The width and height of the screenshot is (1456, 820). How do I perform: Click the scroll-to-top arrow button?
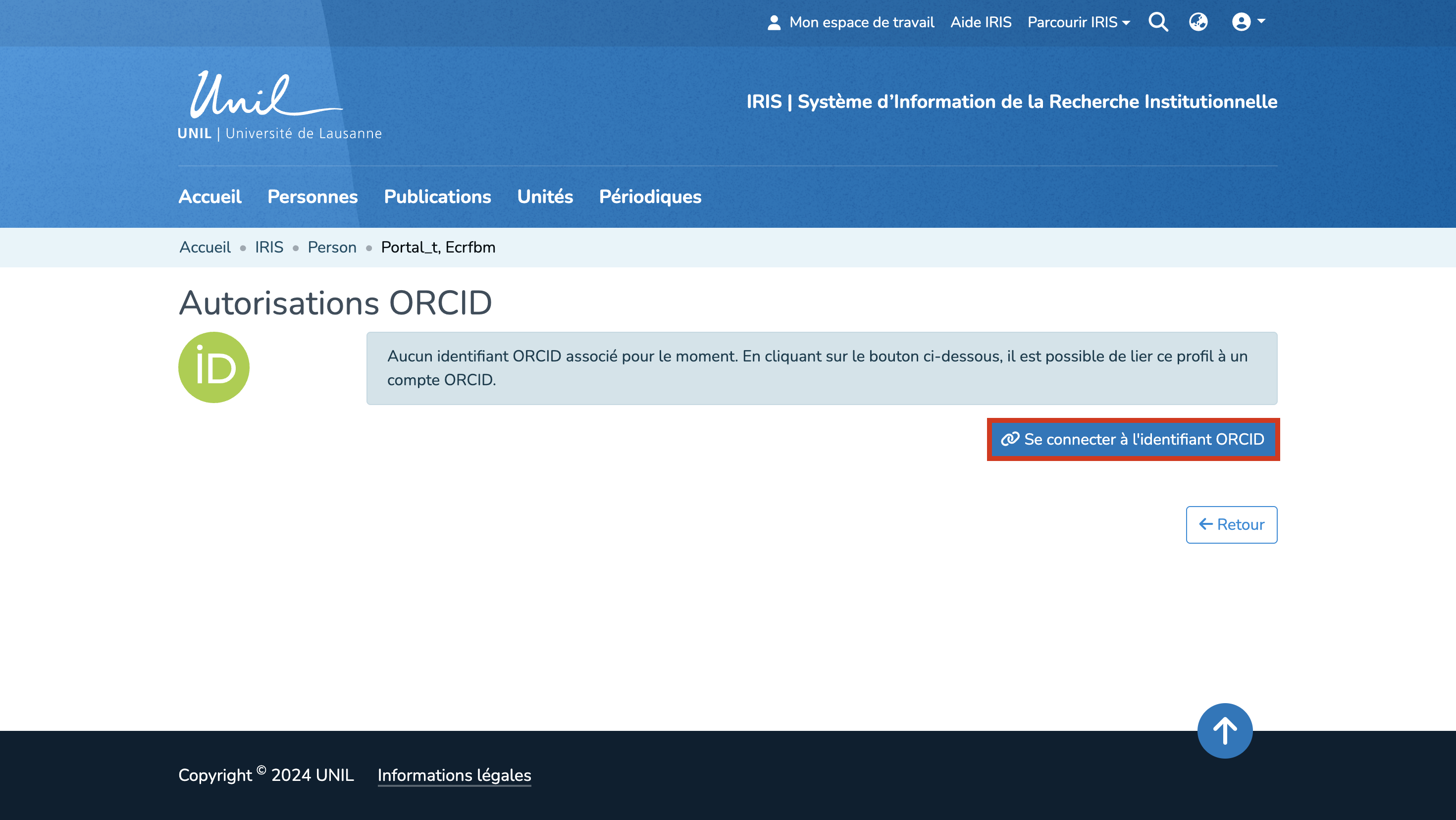pyautogui.click(x=1225, y=730)
